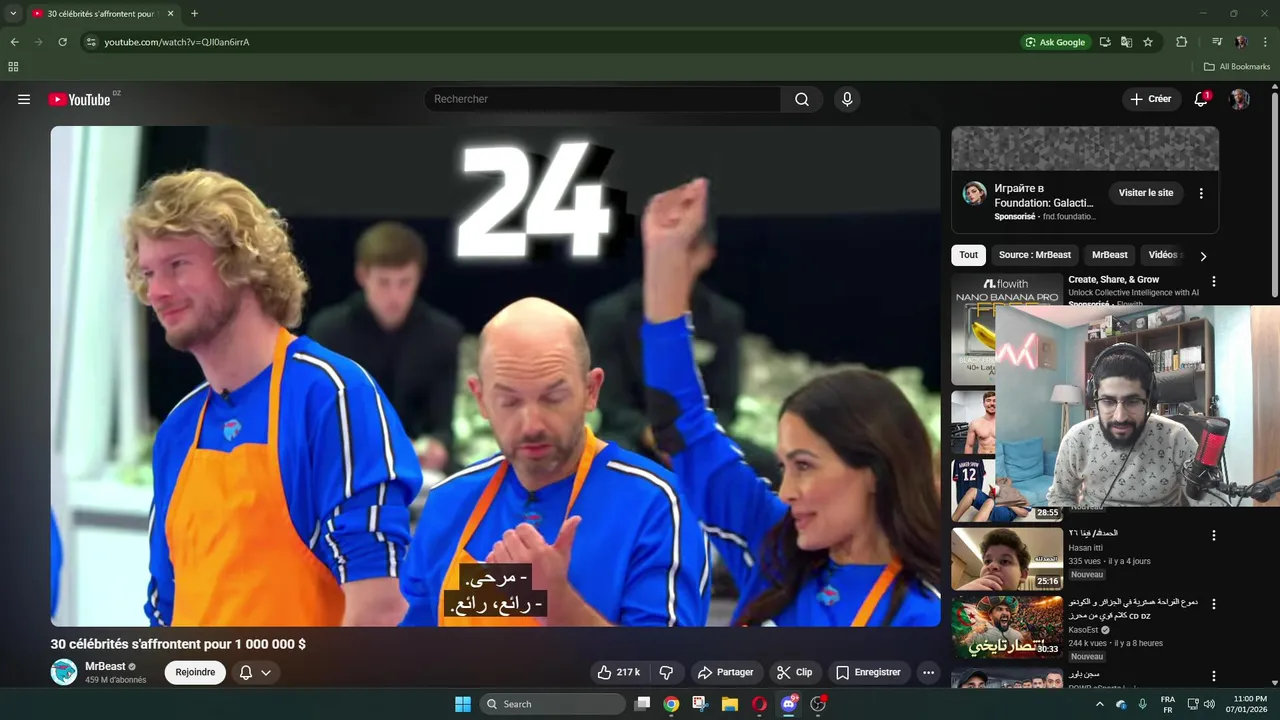Open YouTube notifications bell
This screenshot has height=720, width=1280.
tap(1202, 99)
